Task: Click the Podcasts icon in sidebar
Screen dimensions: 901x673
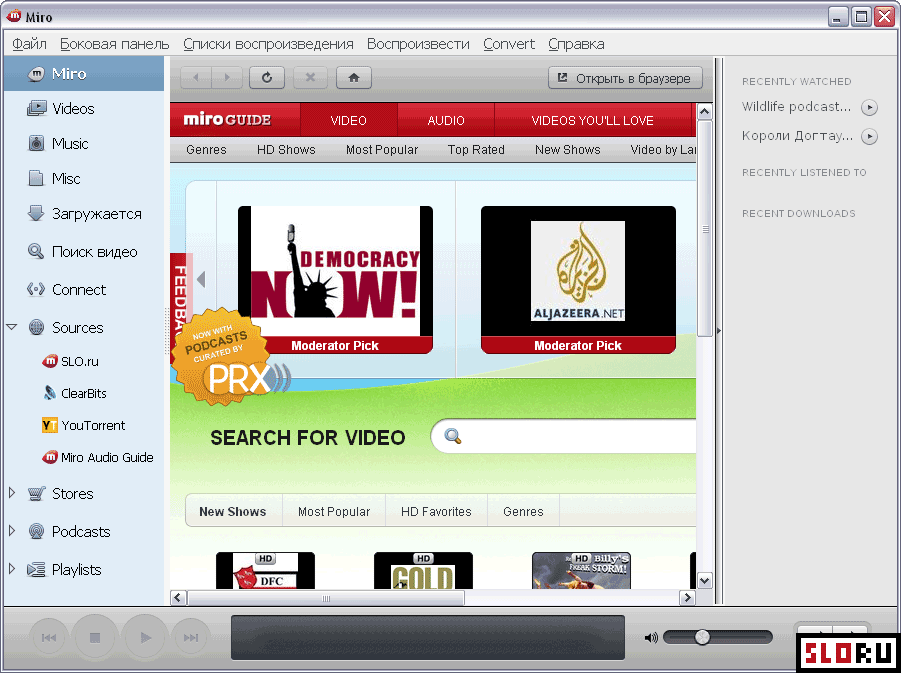Action: click(36, 531)
